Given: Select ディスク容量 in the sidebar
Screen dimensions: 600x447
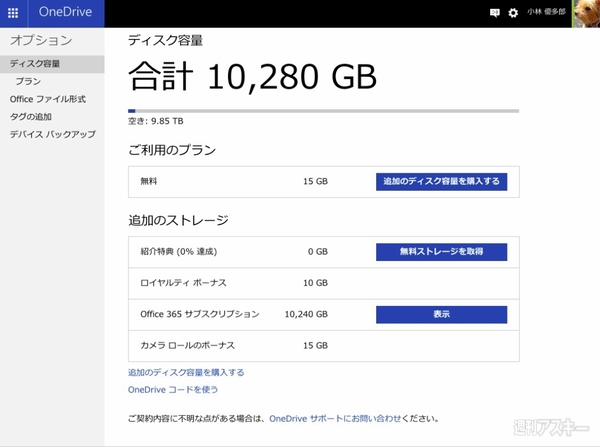Looking at the screenshot, I should click(35, 64).
